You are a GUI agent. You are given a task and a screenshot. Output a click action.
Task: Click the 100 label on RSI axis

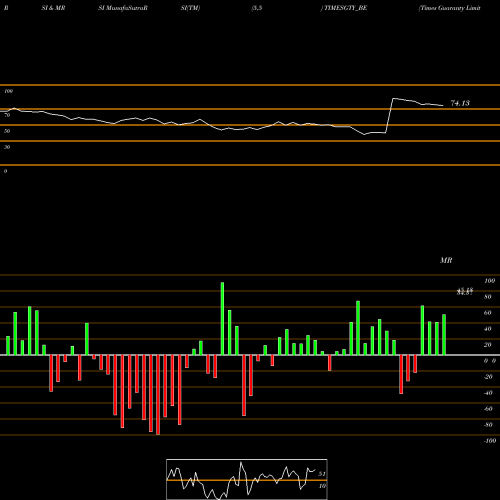tap(9, 91)
